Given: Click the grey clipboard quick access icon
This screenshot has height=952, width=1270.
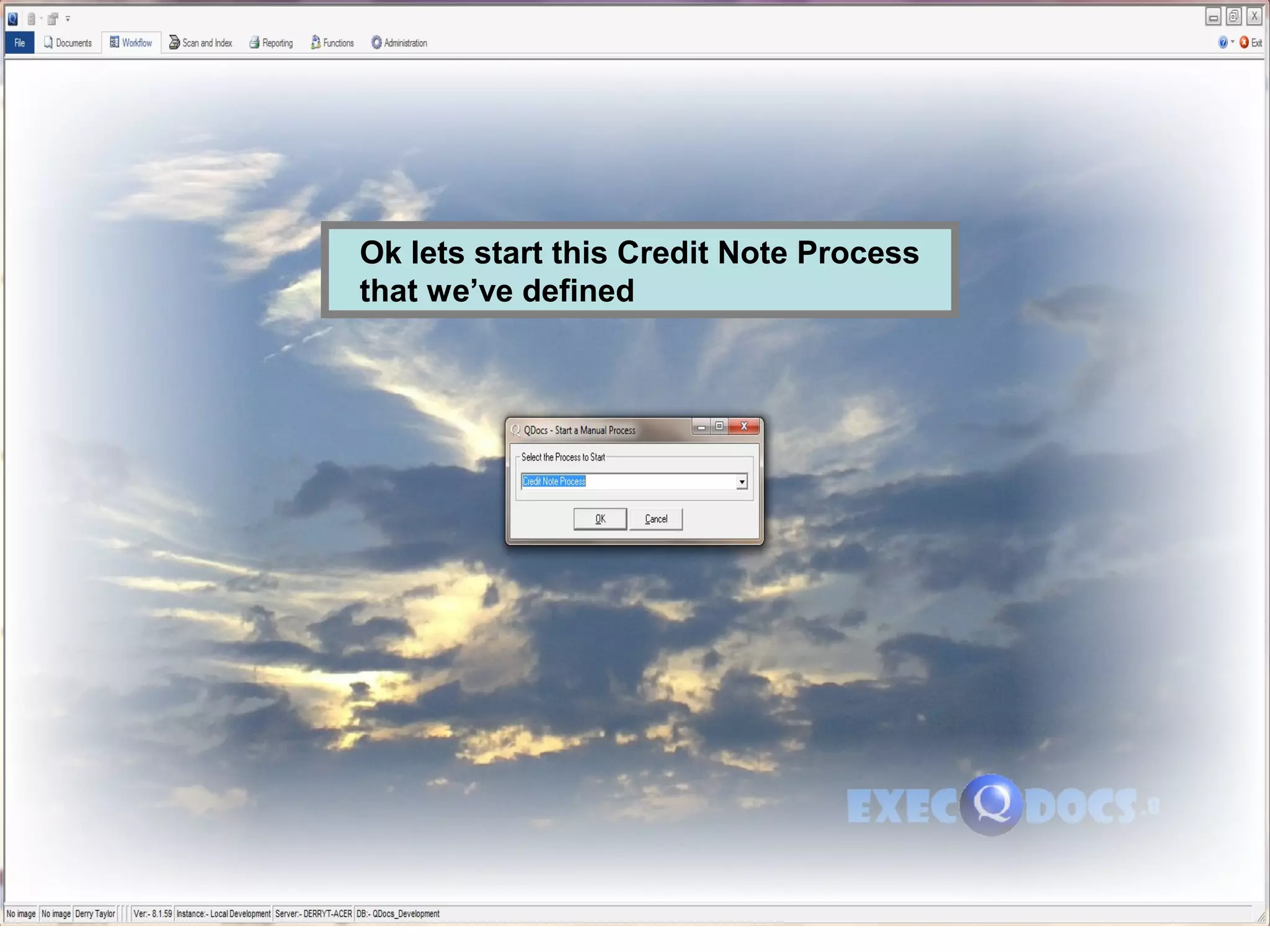Looking at the screenshot, I should tap(31, 19).
